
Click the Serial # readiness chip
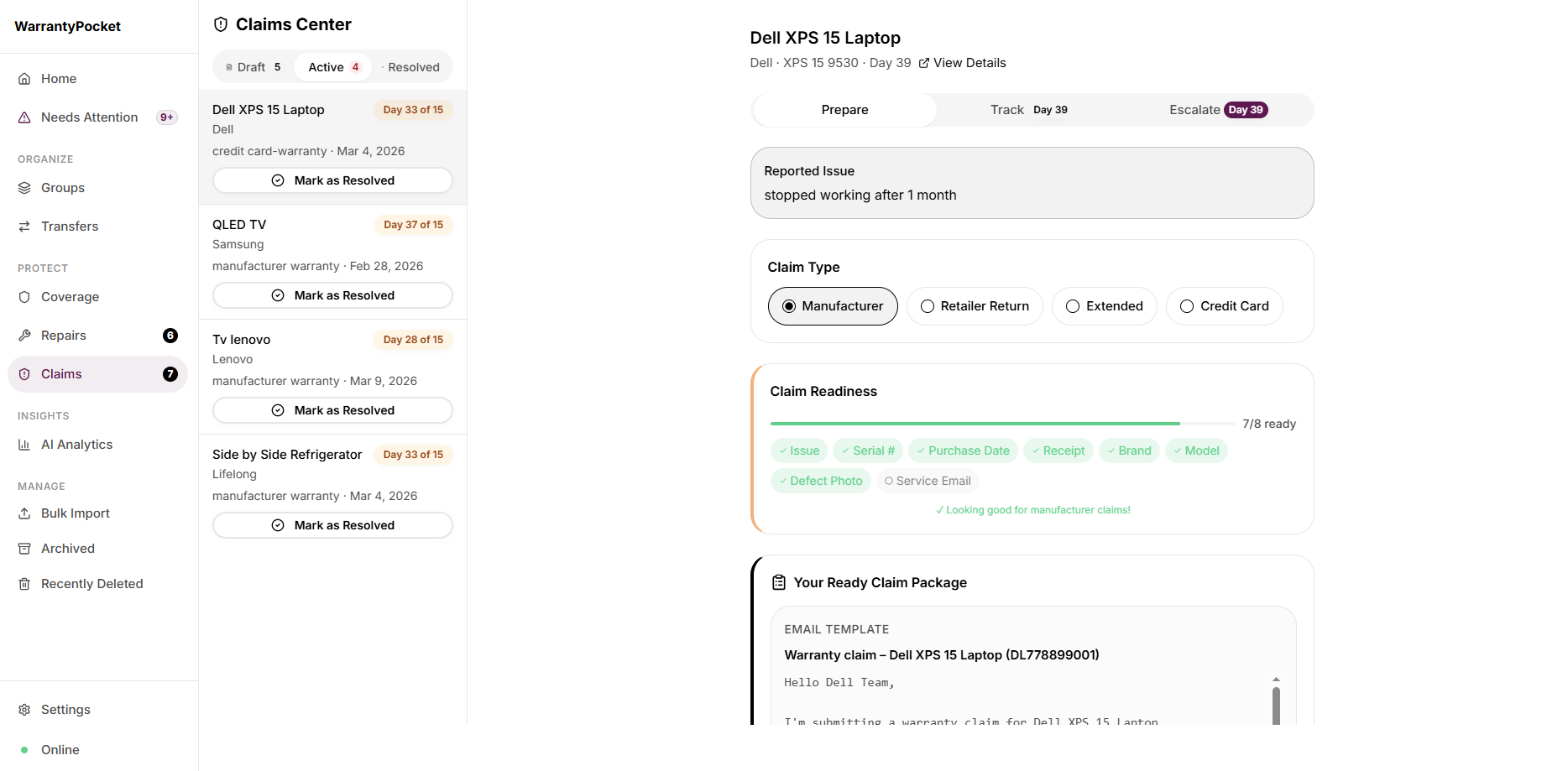(868, 451)
